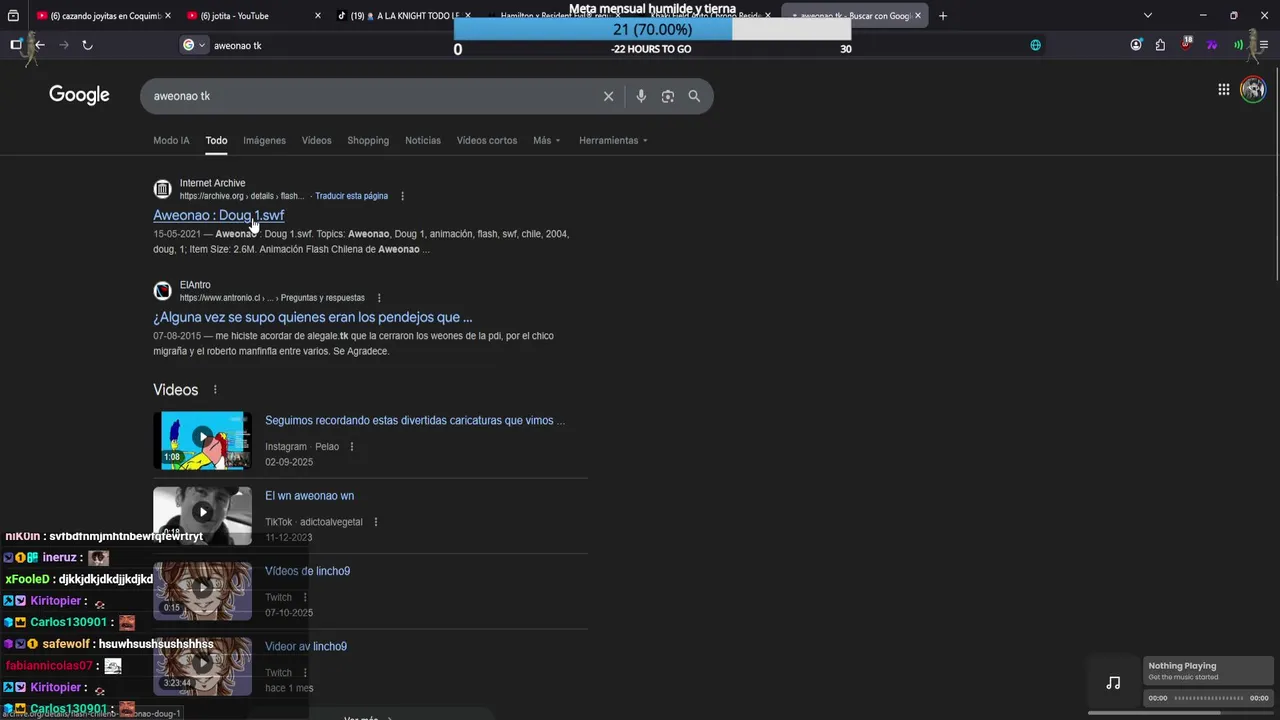The height and width of the screenshot is (720, 1280).
Task: Open Videor av lincho9 link
Action: pyautogui.click(x=306, y=647)
